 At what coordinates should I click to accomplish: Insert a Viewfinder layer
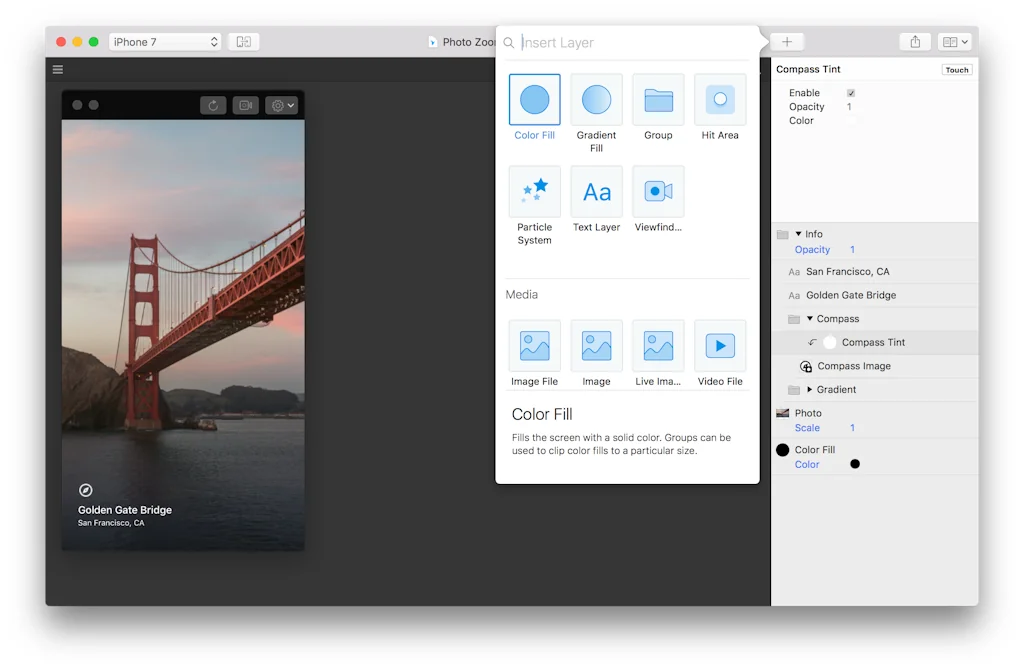(658, 191)
